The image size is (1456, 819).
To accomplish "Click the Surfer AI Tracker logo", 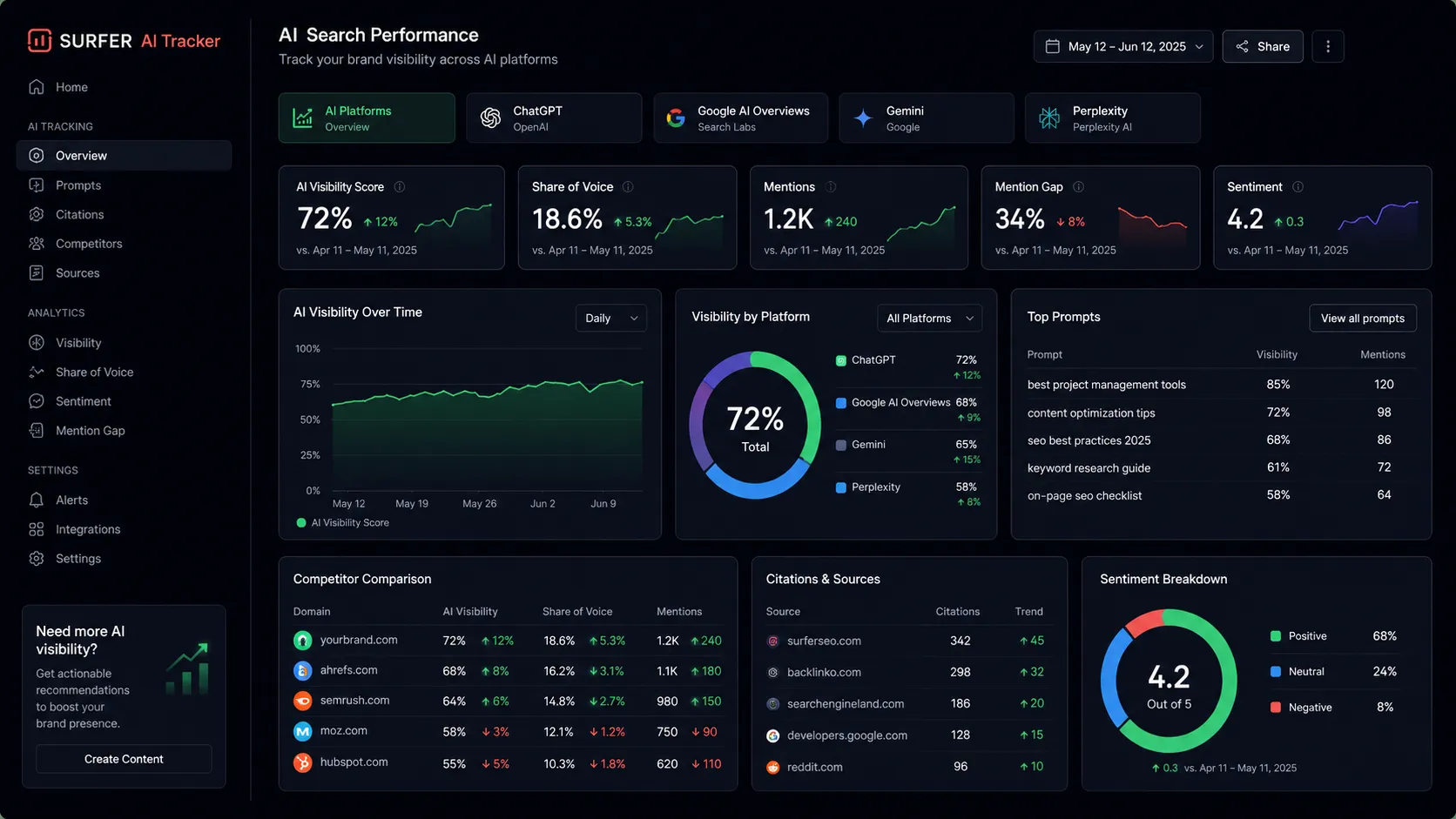I will tap(124, 41).
